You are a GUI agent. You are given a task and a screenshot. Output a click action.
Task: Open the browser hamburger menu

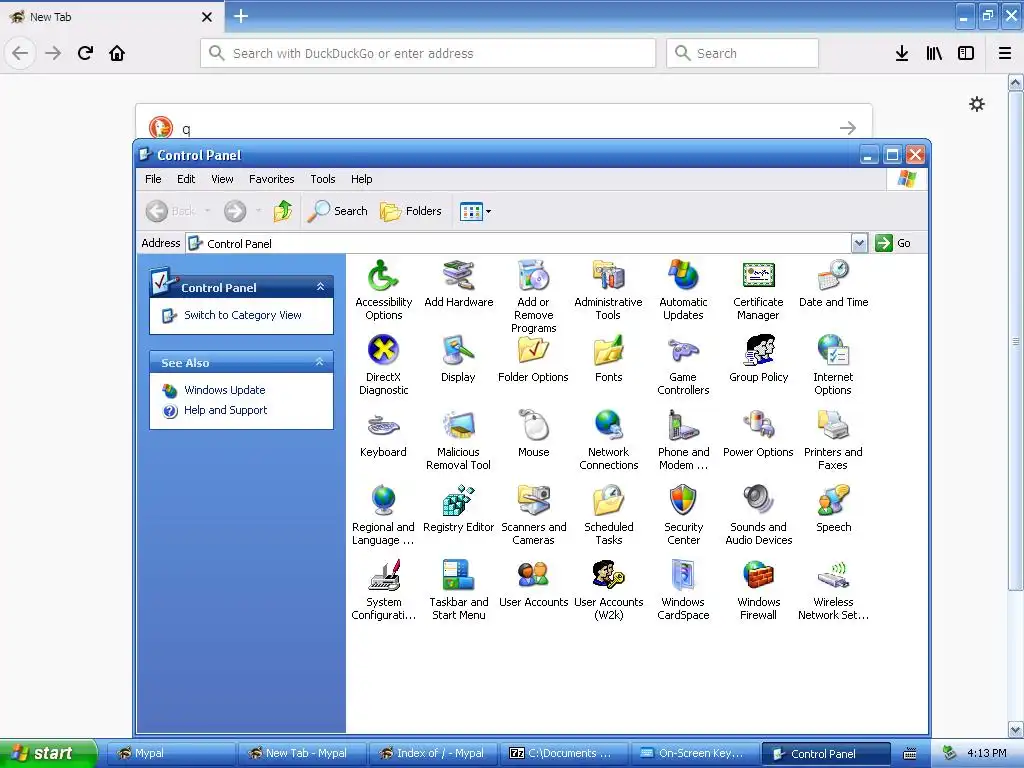tap(1005, 53)
